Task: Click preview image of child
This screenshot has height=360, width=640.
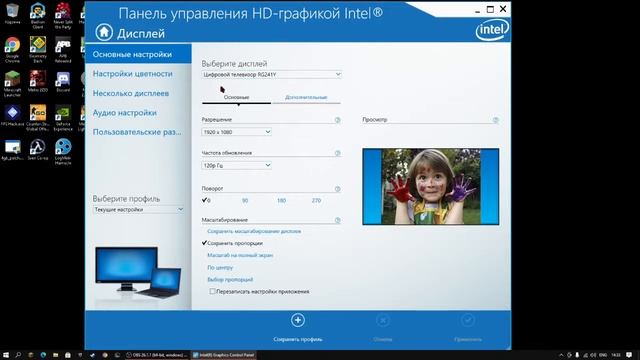Action: coord(431,187)
